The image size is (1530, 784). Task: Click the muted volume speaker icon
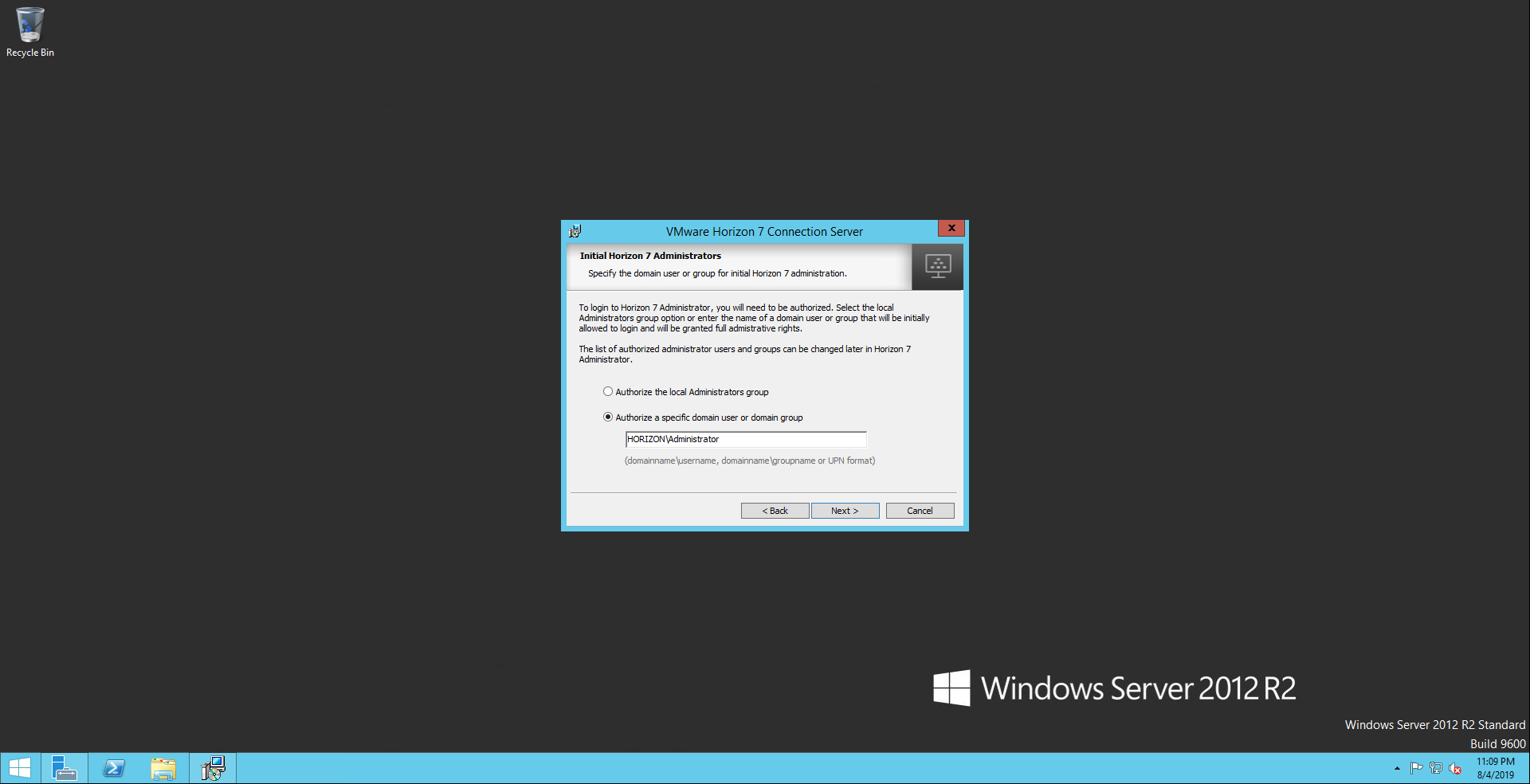[1455, 769]
